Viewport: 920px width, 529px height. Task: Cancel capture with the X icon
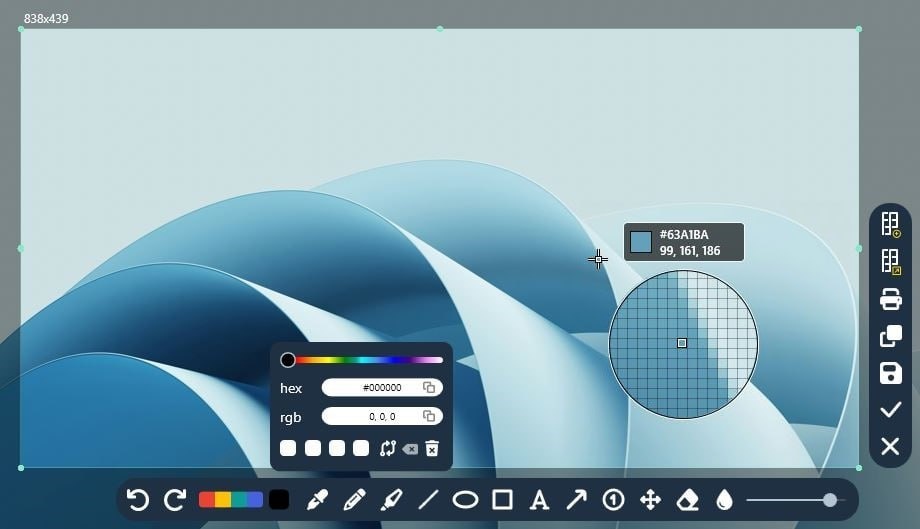point(891,447)
